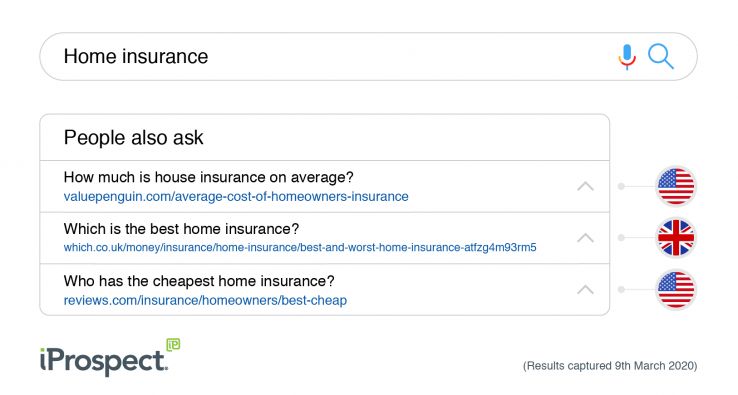Click the 'Results captured 9th March 2020' note
This screenshot has height=395, width=738.
[x=610, y=366]
